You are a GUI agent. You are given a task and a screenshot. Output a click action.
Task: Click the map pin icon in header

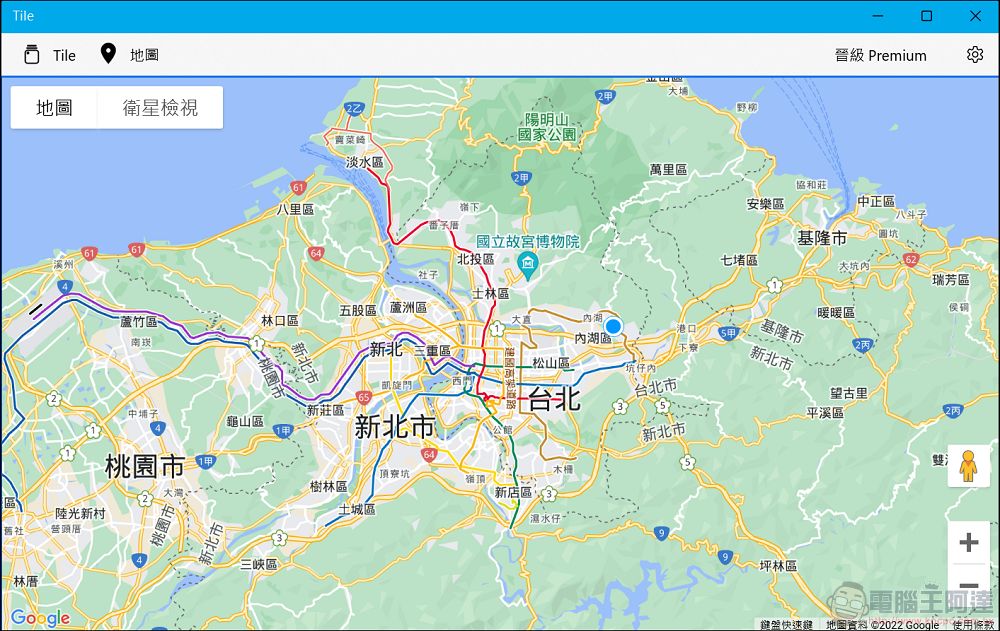coord(108,54)
